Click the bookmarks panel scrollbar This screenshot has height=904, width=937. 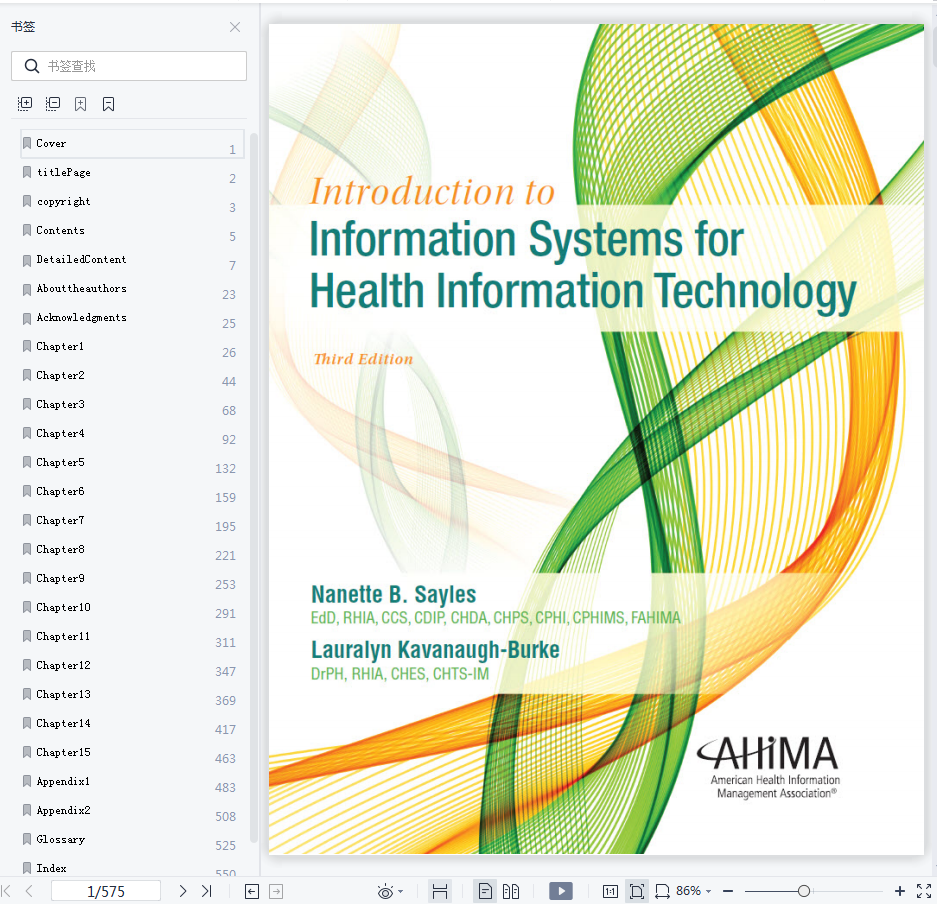pos(254,488)
